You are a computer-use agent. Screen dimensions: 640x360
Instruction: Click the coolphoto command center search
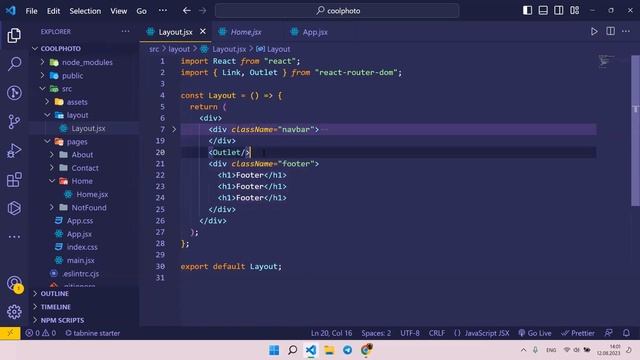(x=337, y=11)
